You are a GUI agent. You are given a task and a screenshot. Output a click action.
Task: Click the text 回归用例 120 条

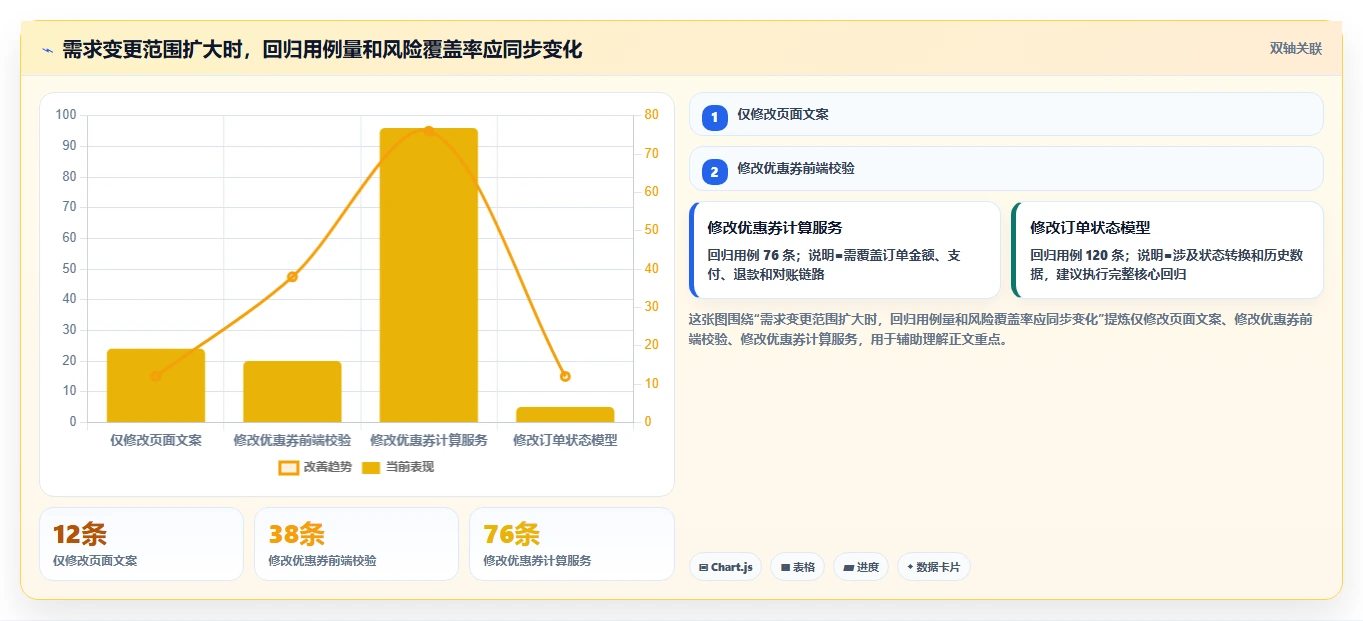[1079, 255]
